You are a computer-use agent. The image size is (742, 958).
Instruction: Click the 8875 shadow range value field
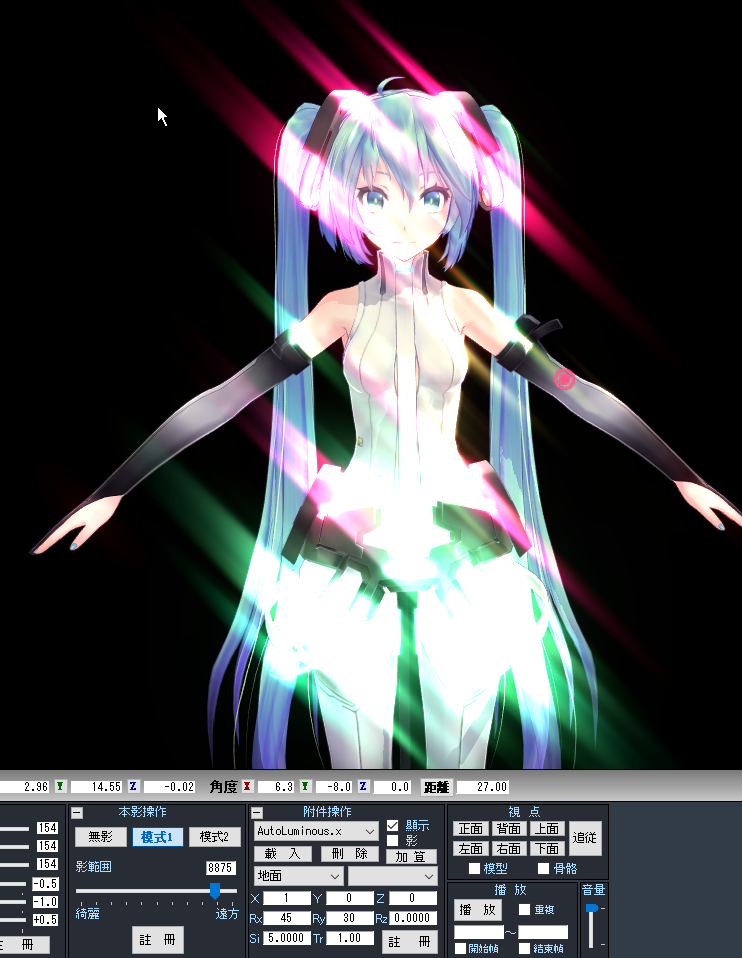[x=220, y=868]
